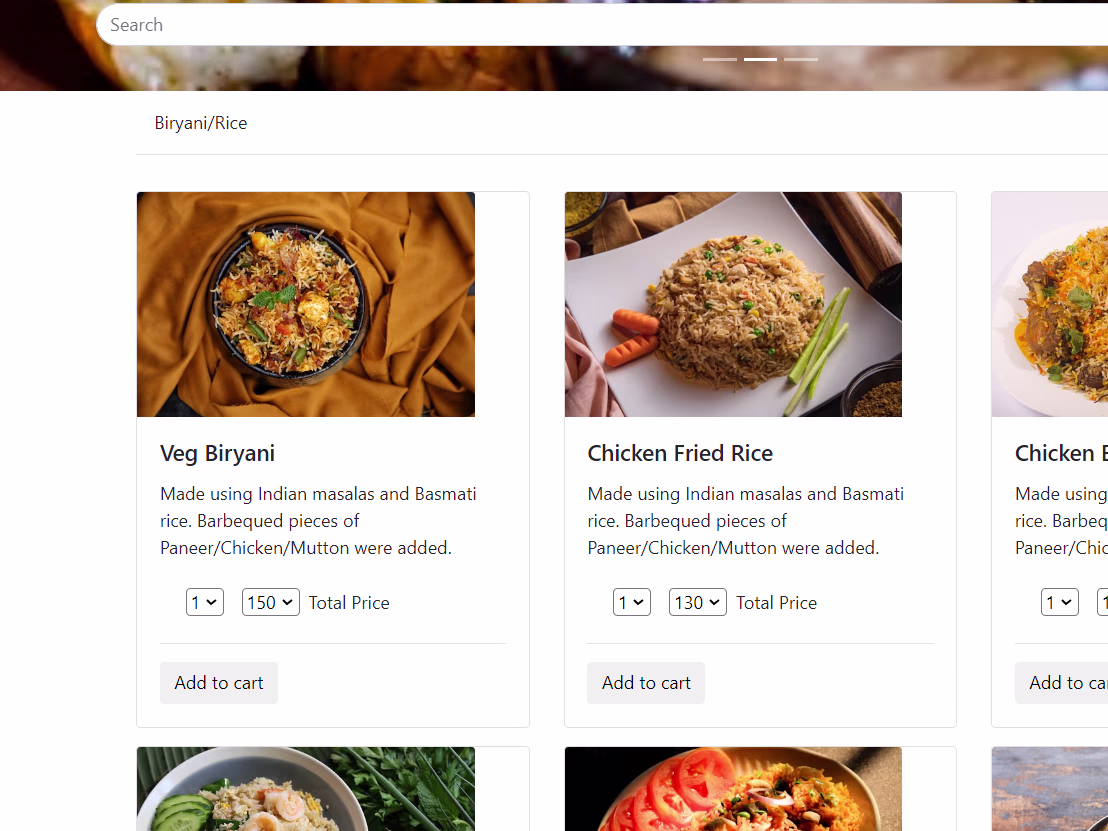This screenshot has height=831, width=1108.
Task: Open Chicken Fried Rice price dropdown showing 130
Action: coord(697,602)
